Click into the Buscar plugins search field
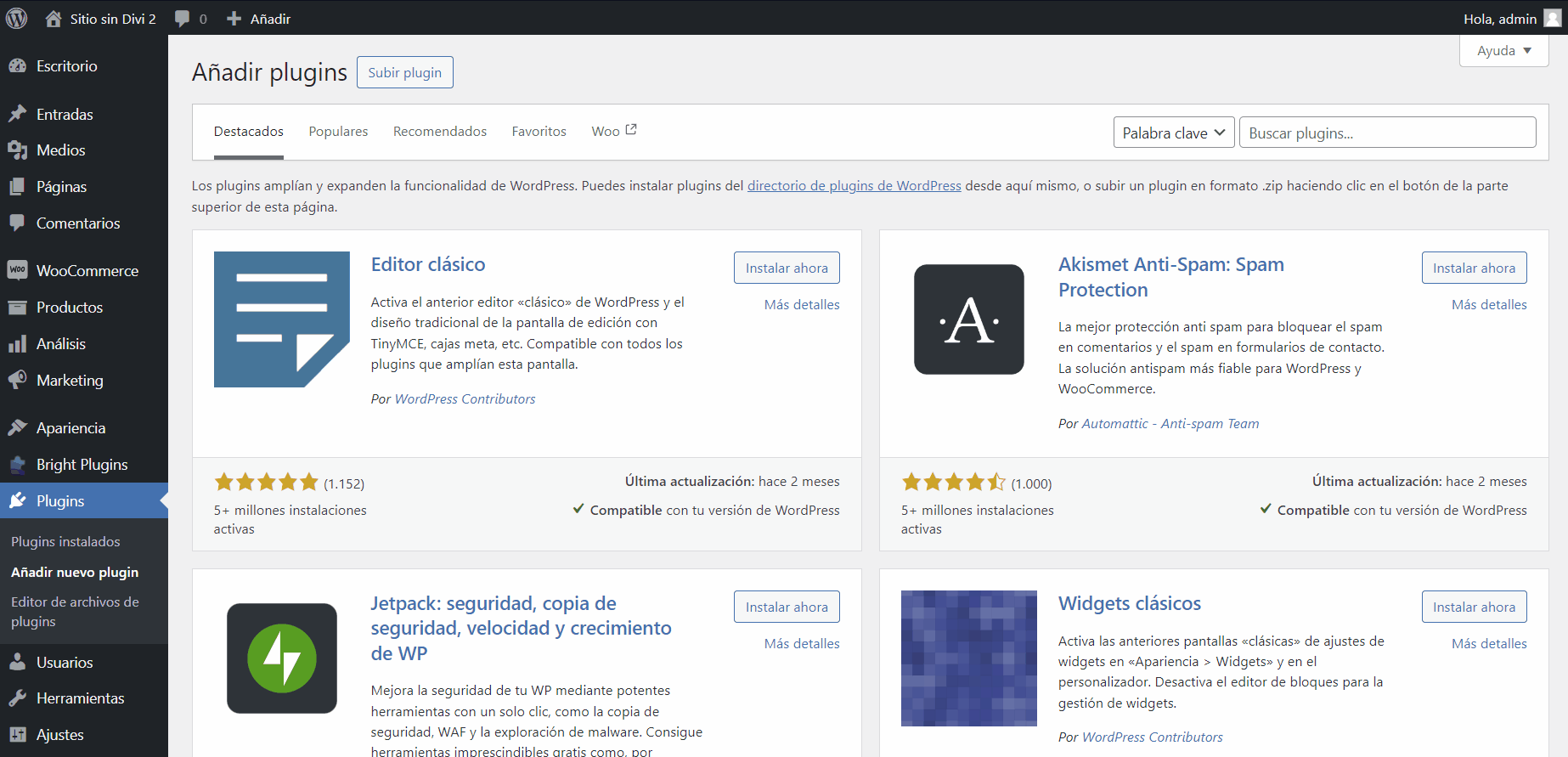The image size is (1568, 757). pyautogui.click(x=1386, y=133)
